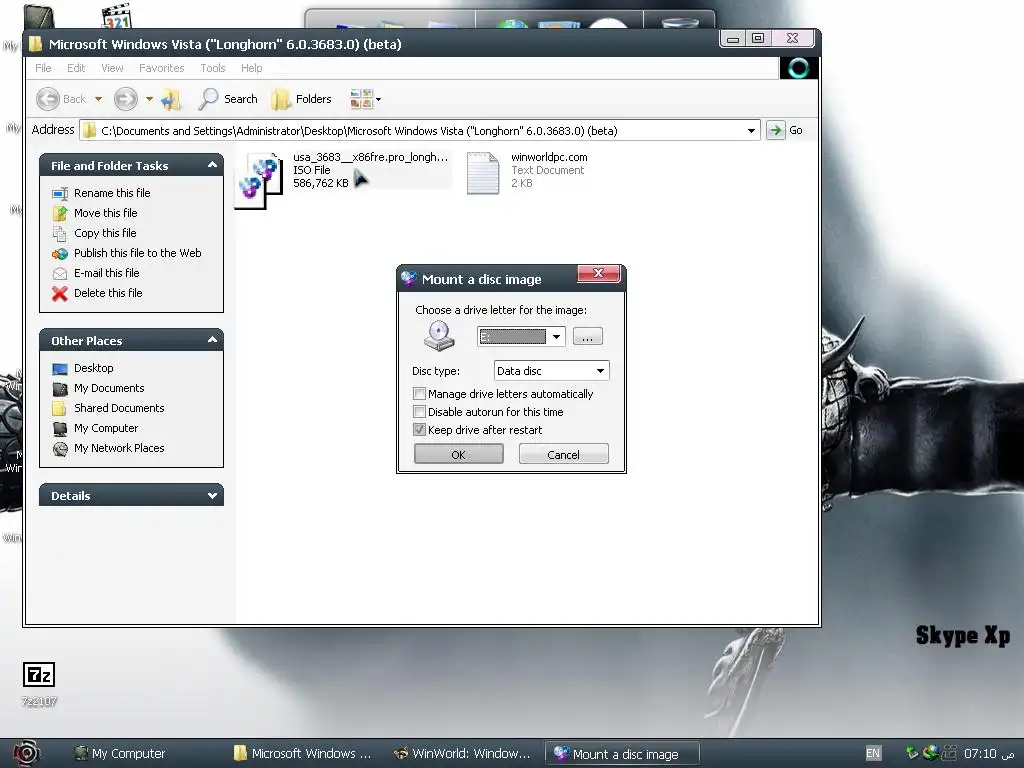
Task: Click the 321 media player desktop icon
Action: 116,16
